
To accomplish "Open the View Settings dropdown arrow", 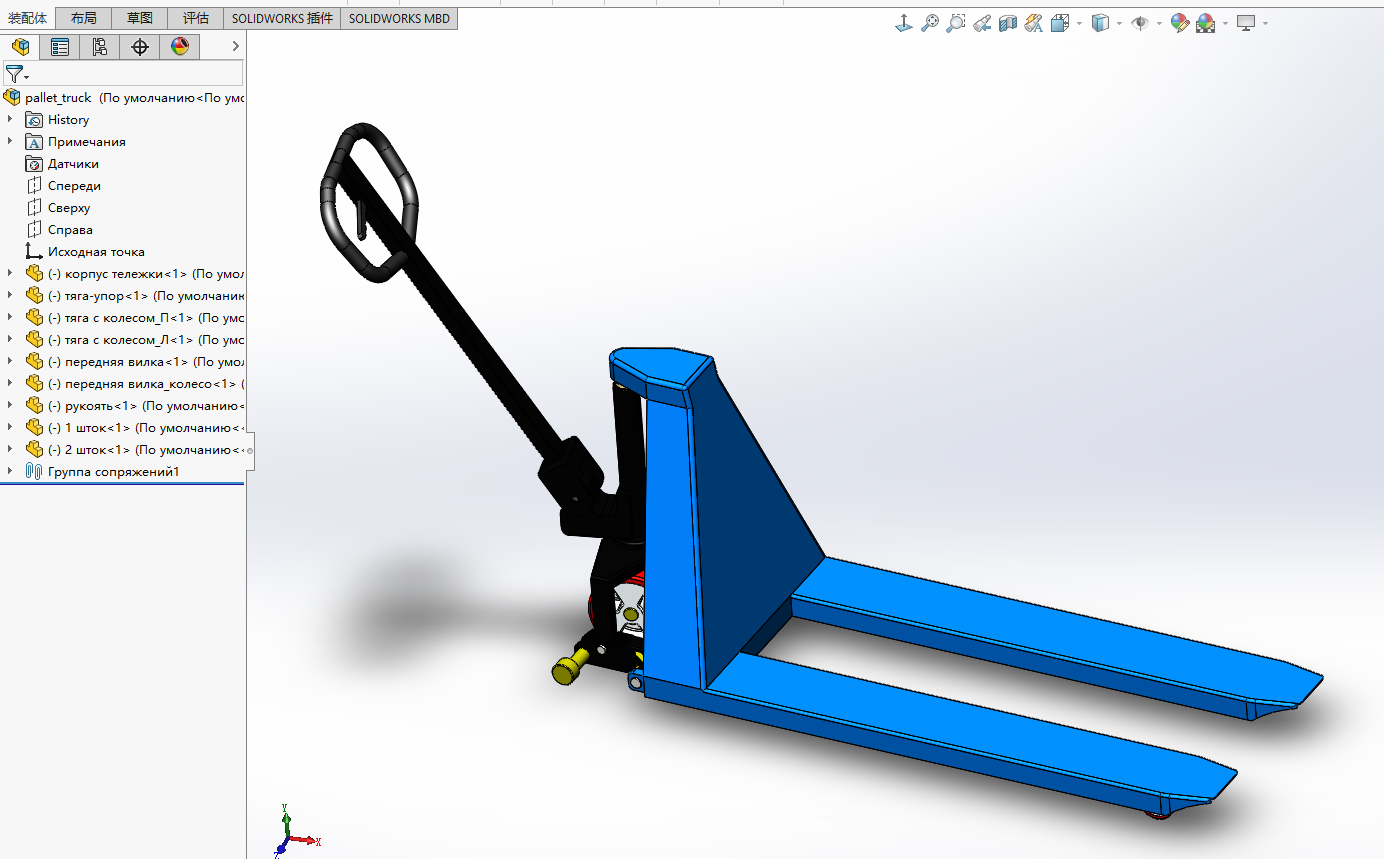I will [1265, 23].
